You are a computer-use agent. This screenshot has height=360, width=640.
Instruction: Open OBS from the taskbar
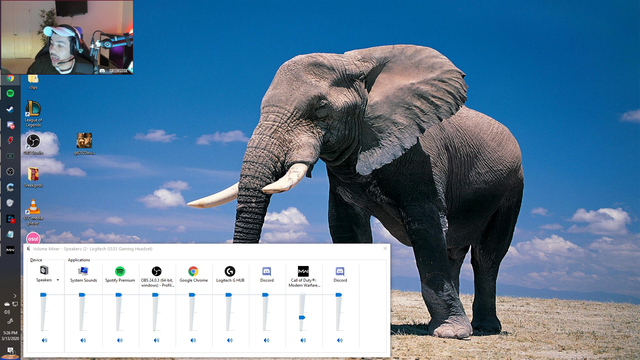(x=10, y=171)
